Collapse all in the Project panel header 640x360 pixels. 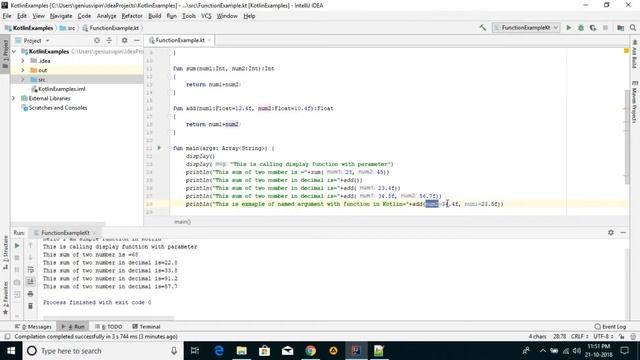point(109,40)
